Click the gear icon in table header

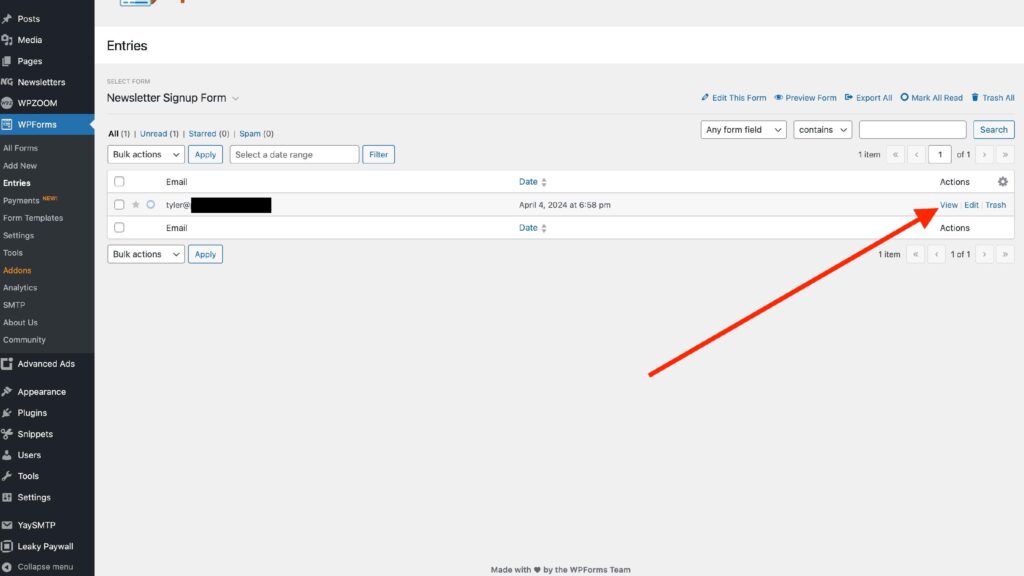pyautogui.click(x=1003, y=182)
